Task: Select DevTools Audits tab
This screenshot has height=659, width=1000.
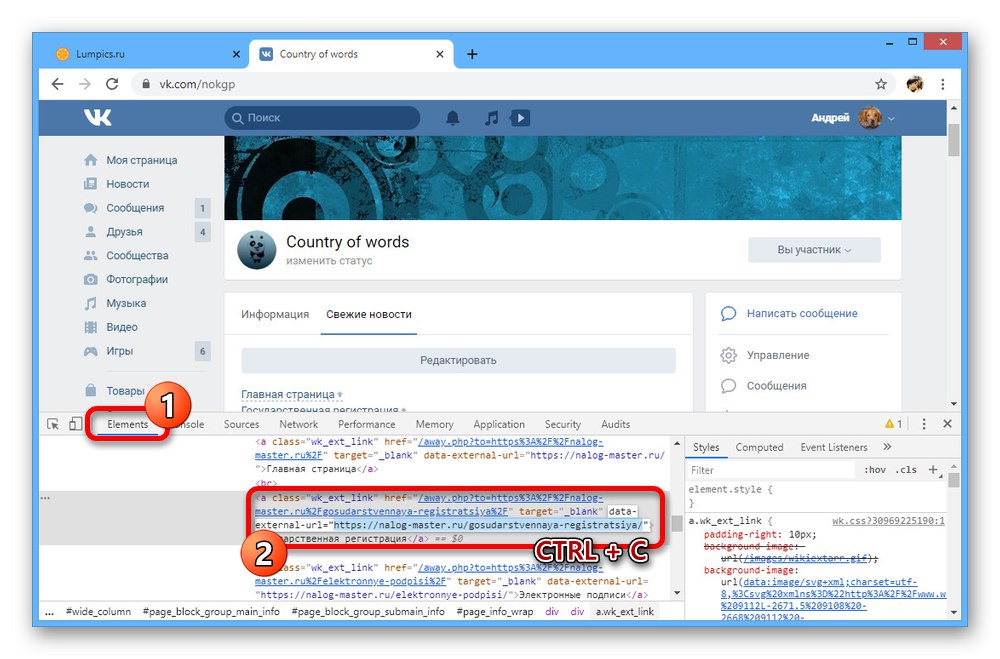Action: coord(615,424)
